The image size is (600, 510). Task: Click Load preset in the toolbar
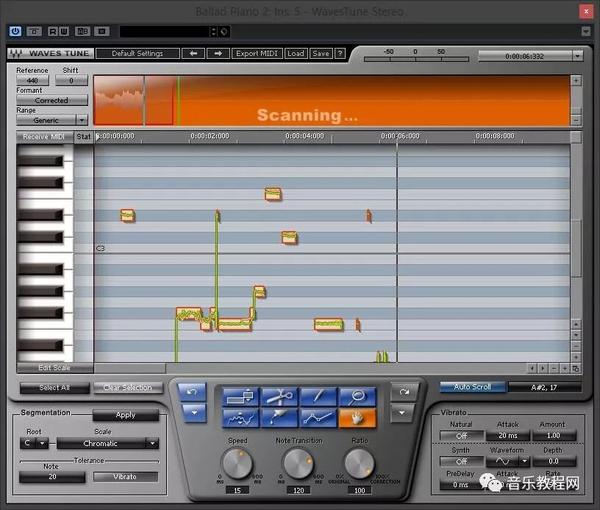(x=296, y=53)
